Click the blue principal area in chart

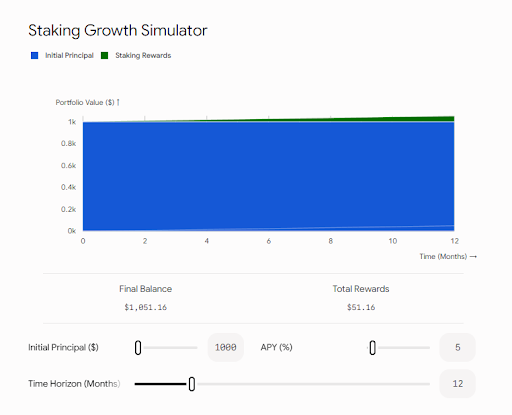(268, 175)
